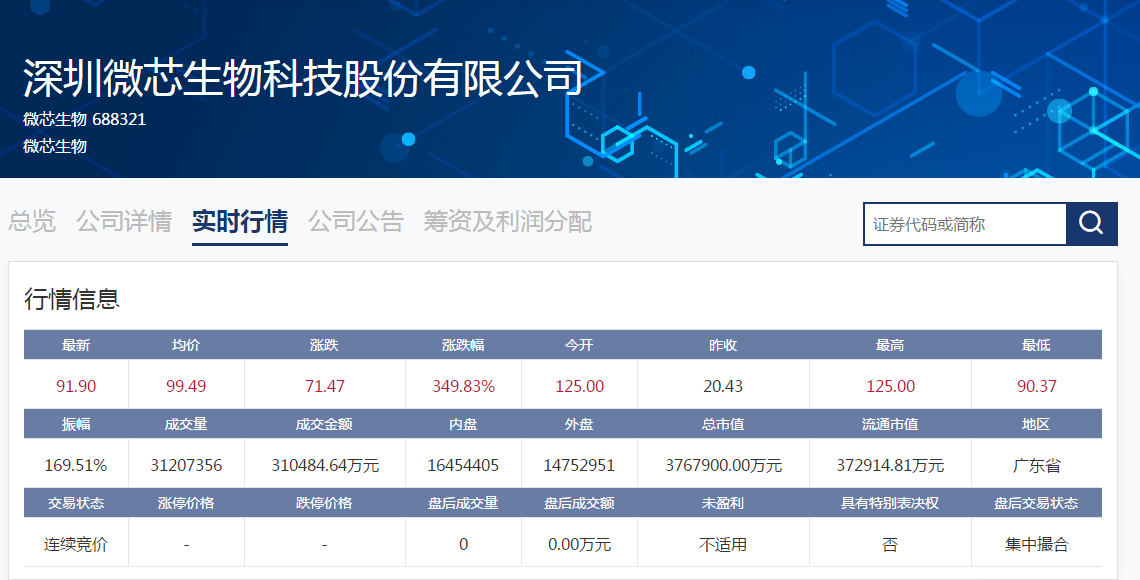The width and height of the screenshot is (1140, 580).
Task: Click the 行情信息 section heading
Action: pos(71,299)
